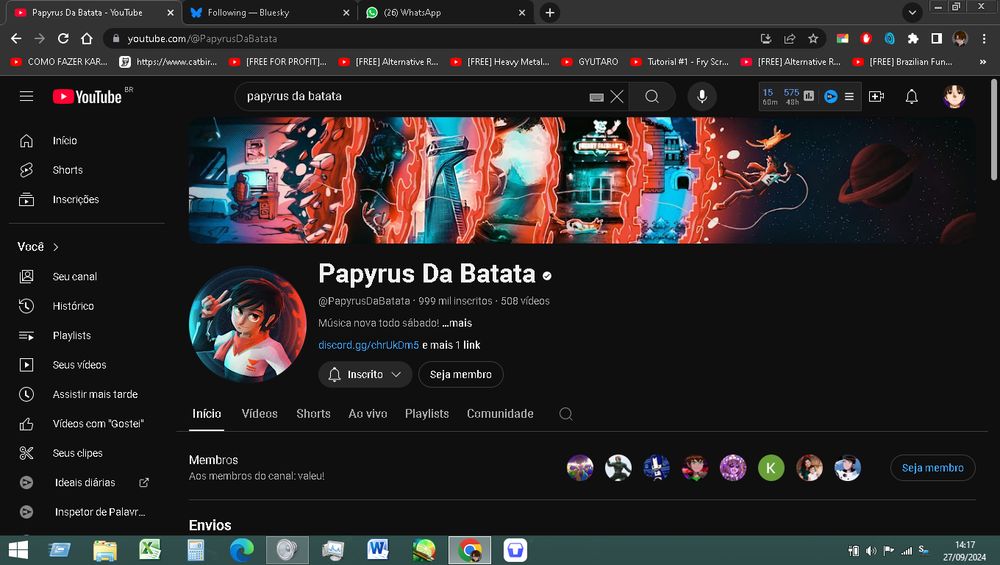Open the discord.gg/chrUkDm5 link
Image resolution: width=1000 pixels, height=565 pixels.
click(x=369, y=345)
